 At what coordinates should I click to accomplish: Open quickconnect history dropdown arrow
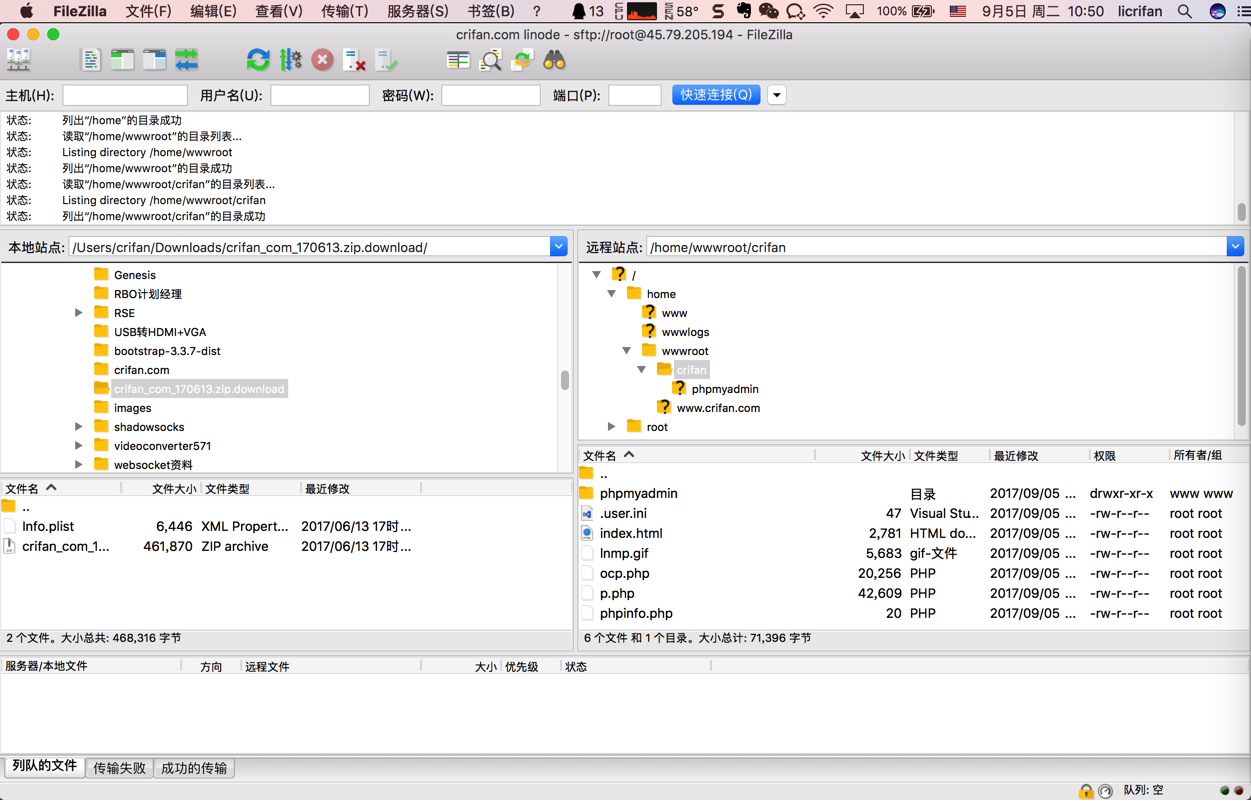(x=777, y=95)
